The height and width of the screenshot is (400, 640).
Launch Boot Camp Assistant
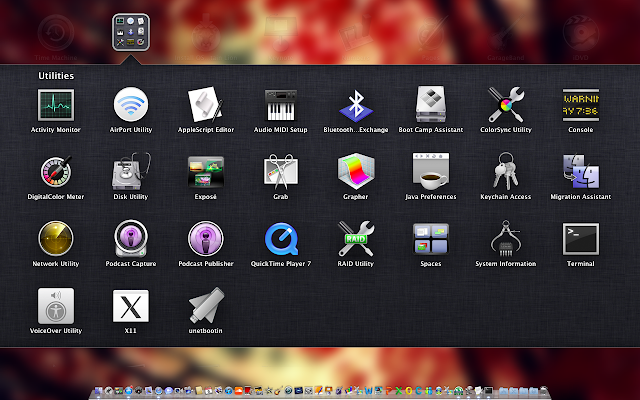431,104
